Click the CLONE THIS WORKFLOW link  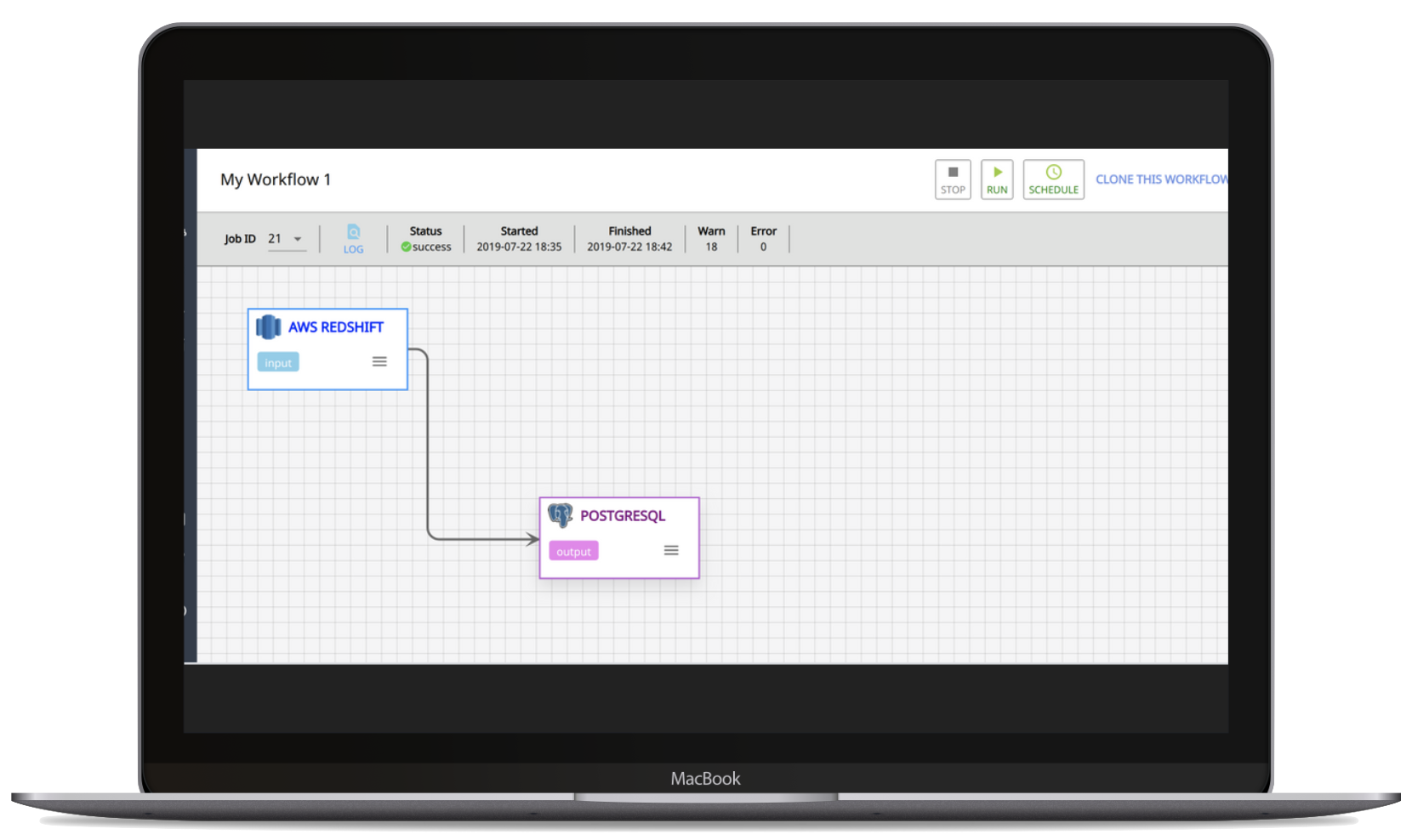point(1161,179)
